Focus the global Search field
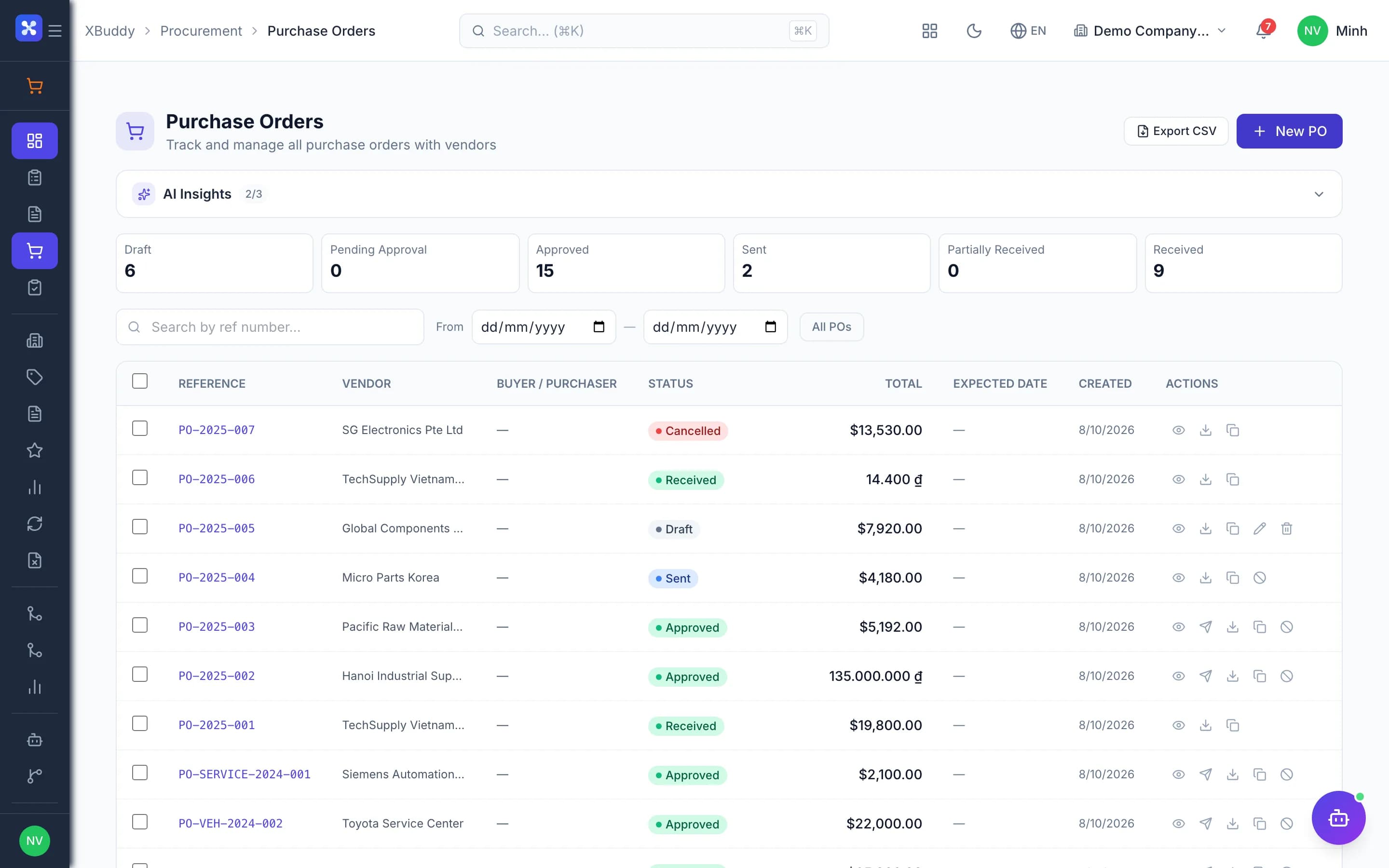The width and height of the screenshot is (1389, 868). click(x=644, y=31)
